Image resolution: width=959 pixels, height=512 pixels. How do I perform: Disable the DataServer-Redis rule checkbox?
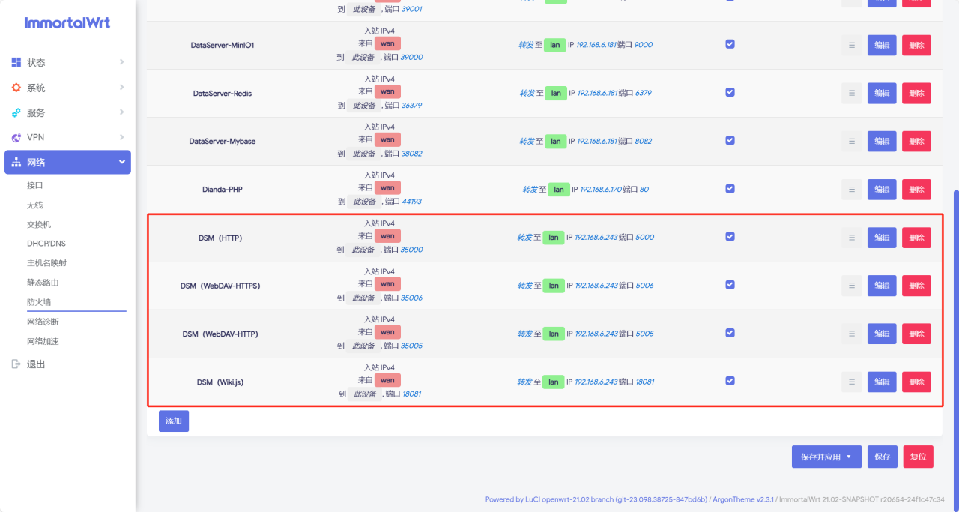pyautogui.click(x=730, y=92)
